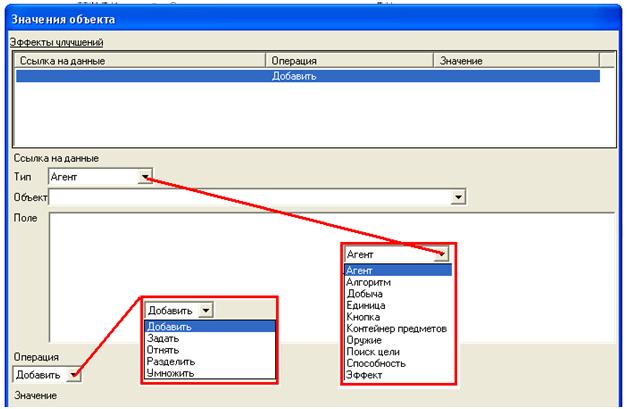Open the Операция combo box arrow at bottom left
This screenshot has height=409, width=627.
[74, 375]
